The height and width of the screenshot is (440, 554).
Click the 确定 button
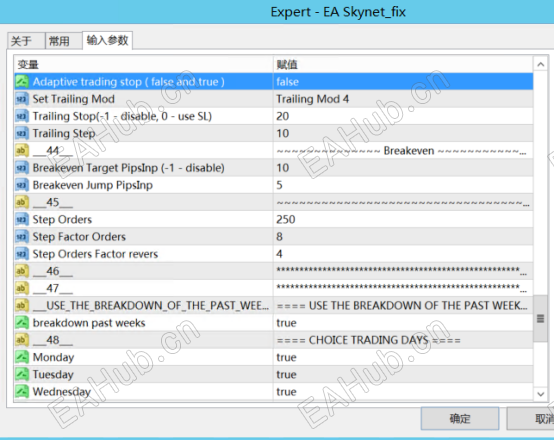click(460, 419)
